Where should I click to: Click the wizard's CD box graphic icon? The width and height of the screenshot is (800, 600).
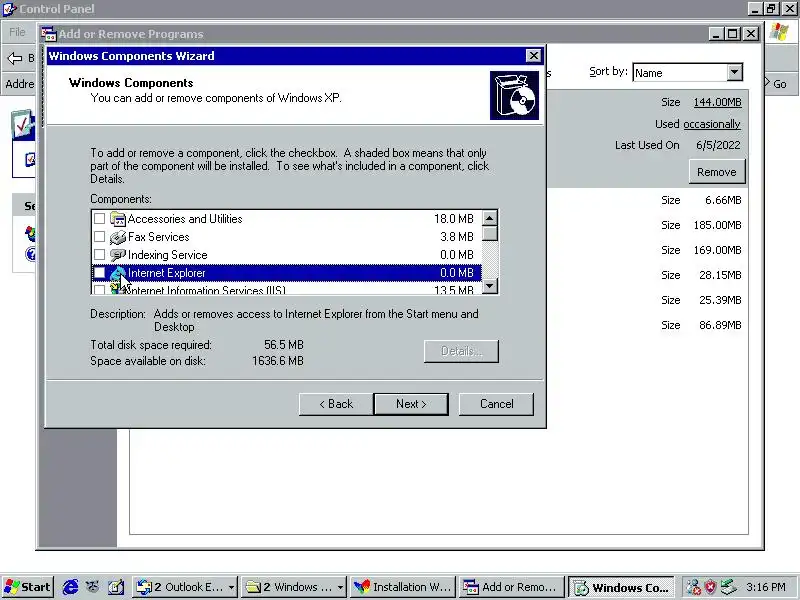[x=514, y=95]
